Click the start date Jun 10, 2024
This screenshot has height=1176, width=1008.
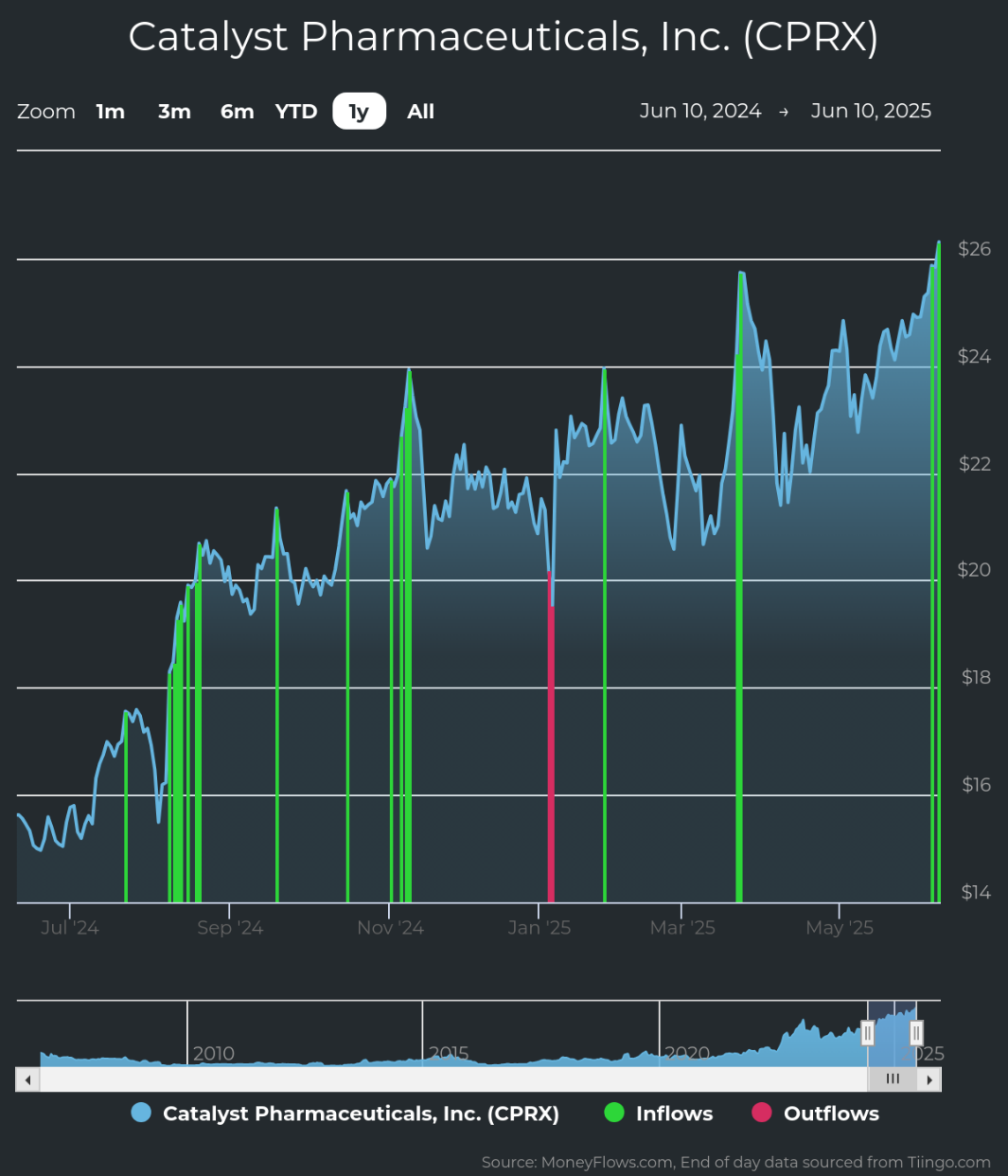coord(700,111)
